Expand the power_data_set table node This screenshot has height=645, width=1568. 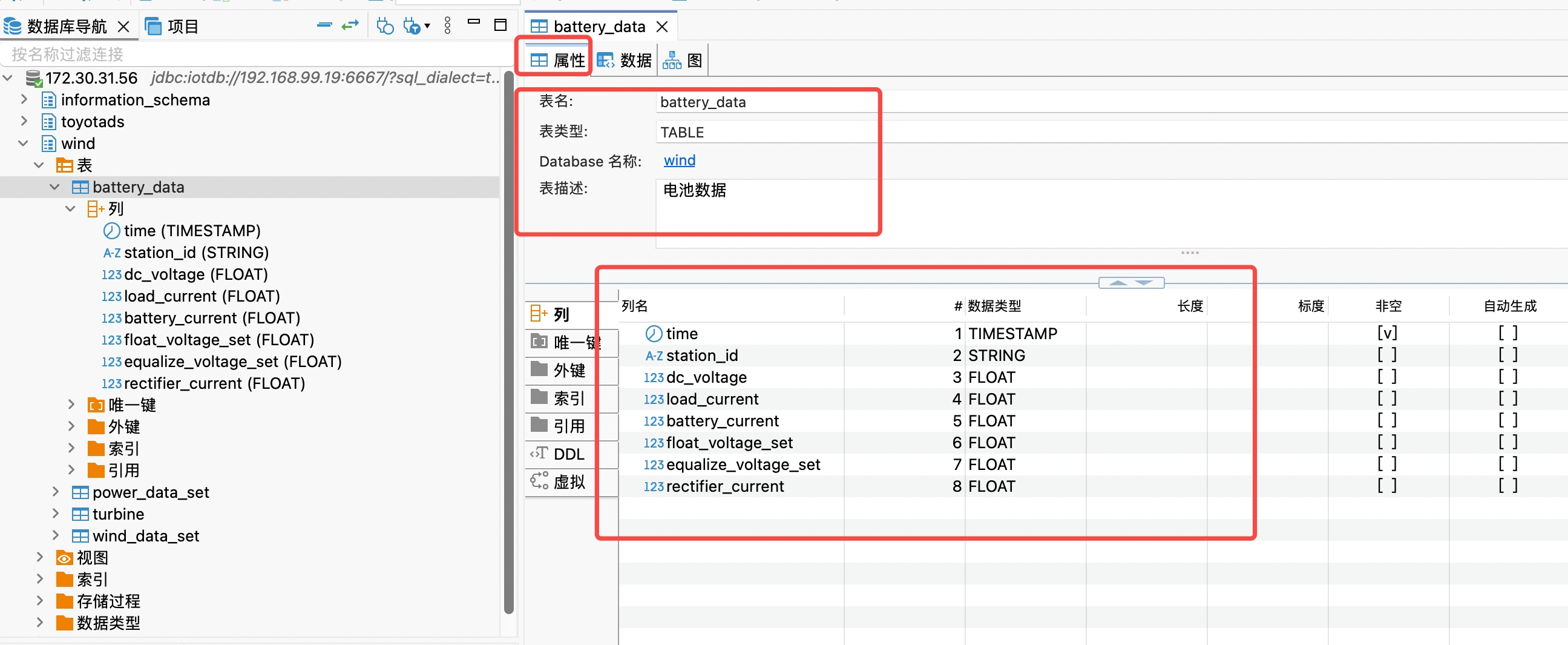click(x=56, y=492)
